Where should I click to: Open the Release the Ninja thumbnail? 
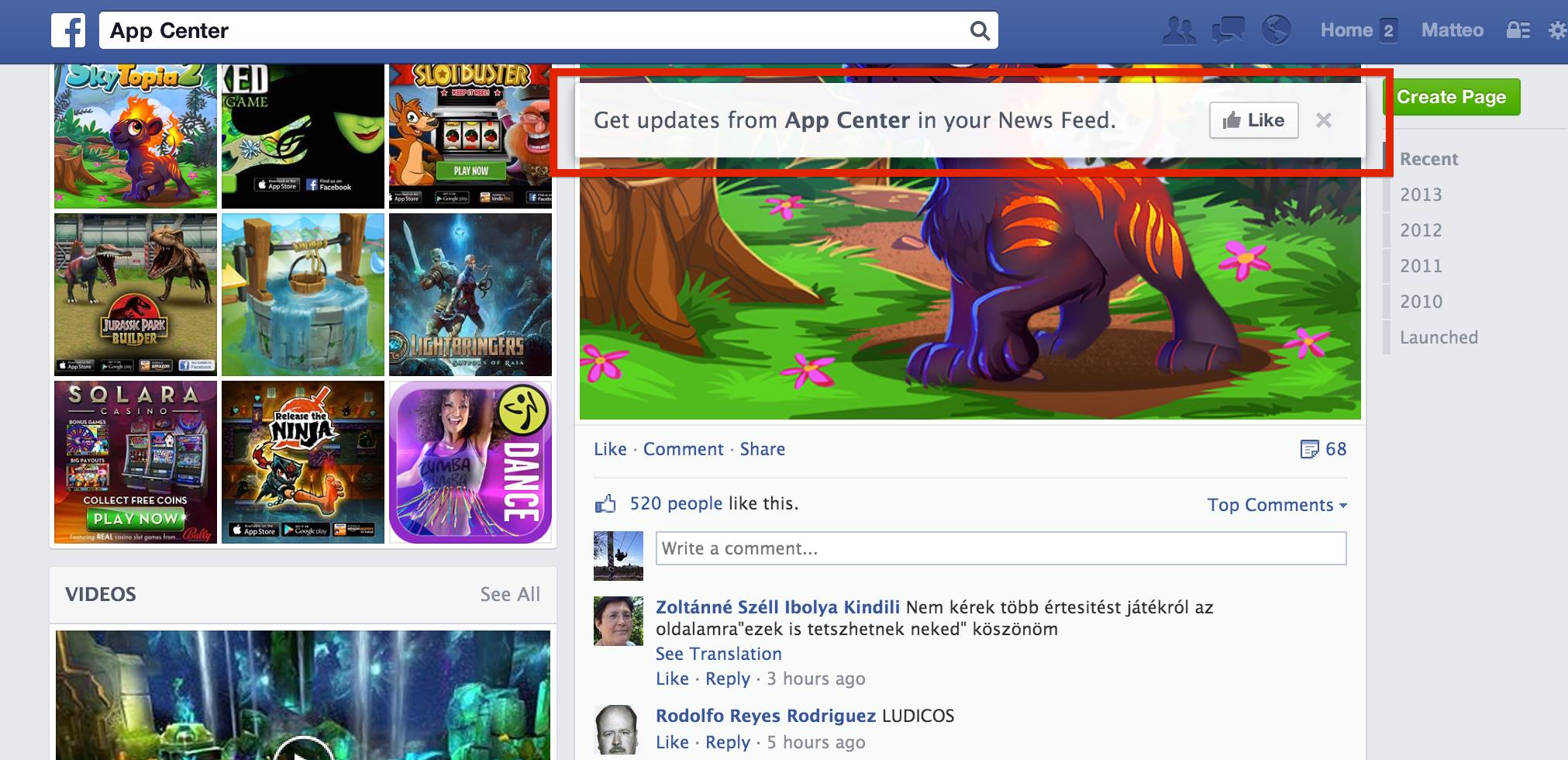pos(303,462)
